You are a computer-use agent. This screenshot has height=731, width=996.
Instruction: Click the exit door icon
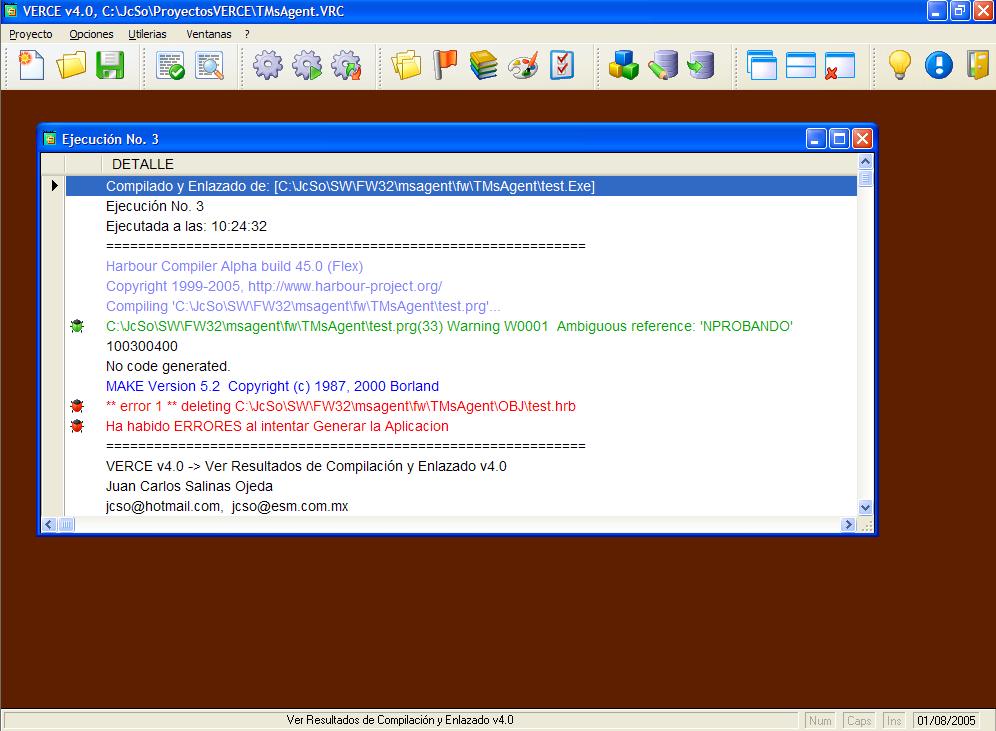tap(977, 66)
